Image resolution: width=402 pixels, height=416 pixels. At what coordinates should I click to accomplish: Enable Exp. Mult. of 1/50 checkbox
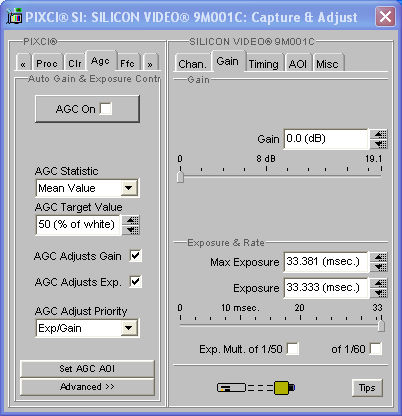click(293, 349)
